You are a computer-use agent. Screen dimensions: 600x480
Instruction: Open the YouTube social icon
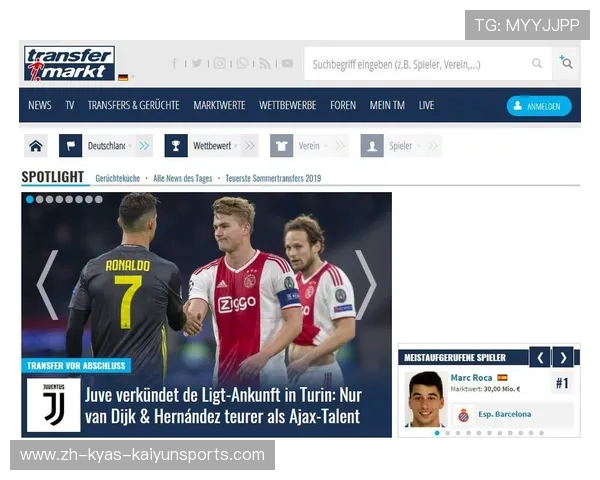tap(287, 63)
